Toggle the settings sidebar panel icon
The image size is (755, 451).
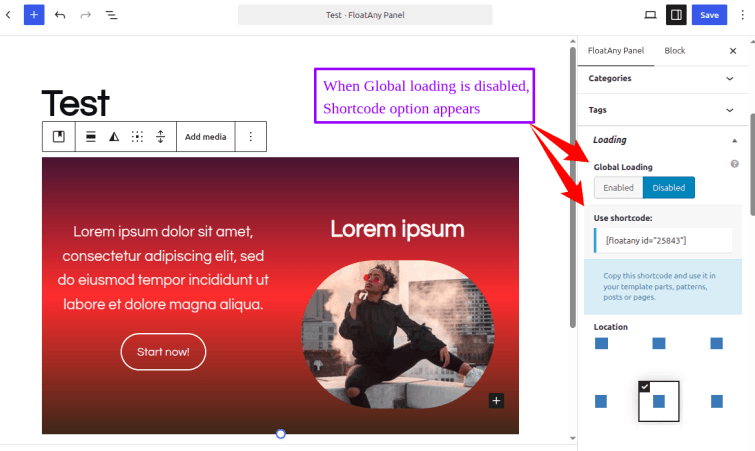(x=676, y=15)
